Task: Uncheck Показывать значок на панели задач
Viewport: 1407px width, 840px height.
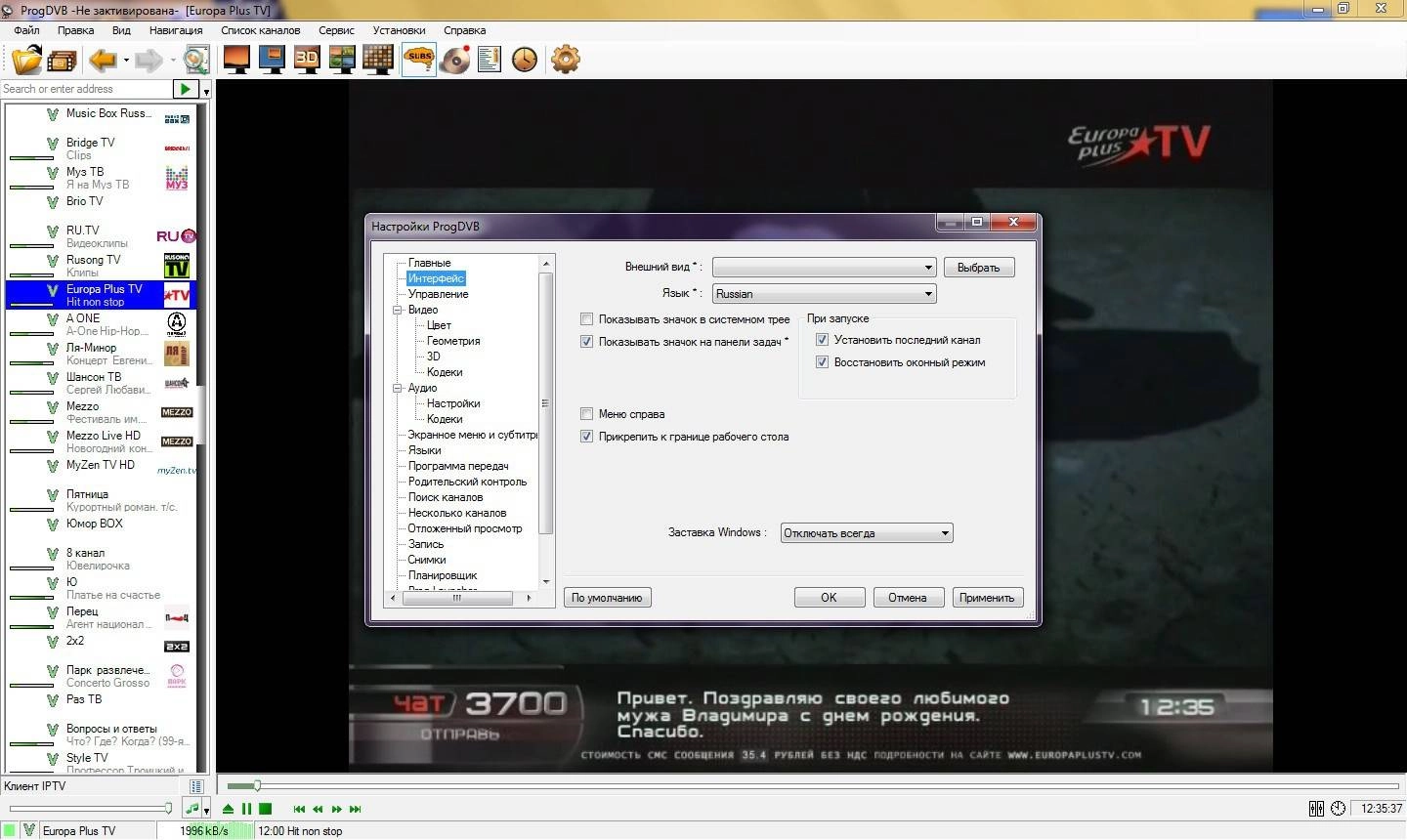Action: pyautogui.click(x=587, y=342)
